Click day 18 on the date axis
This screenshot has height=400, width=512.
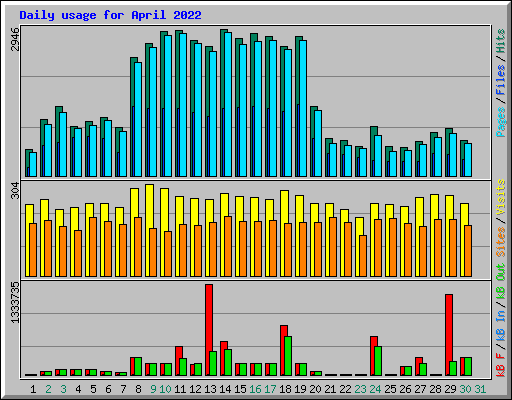tap(285, 389)
